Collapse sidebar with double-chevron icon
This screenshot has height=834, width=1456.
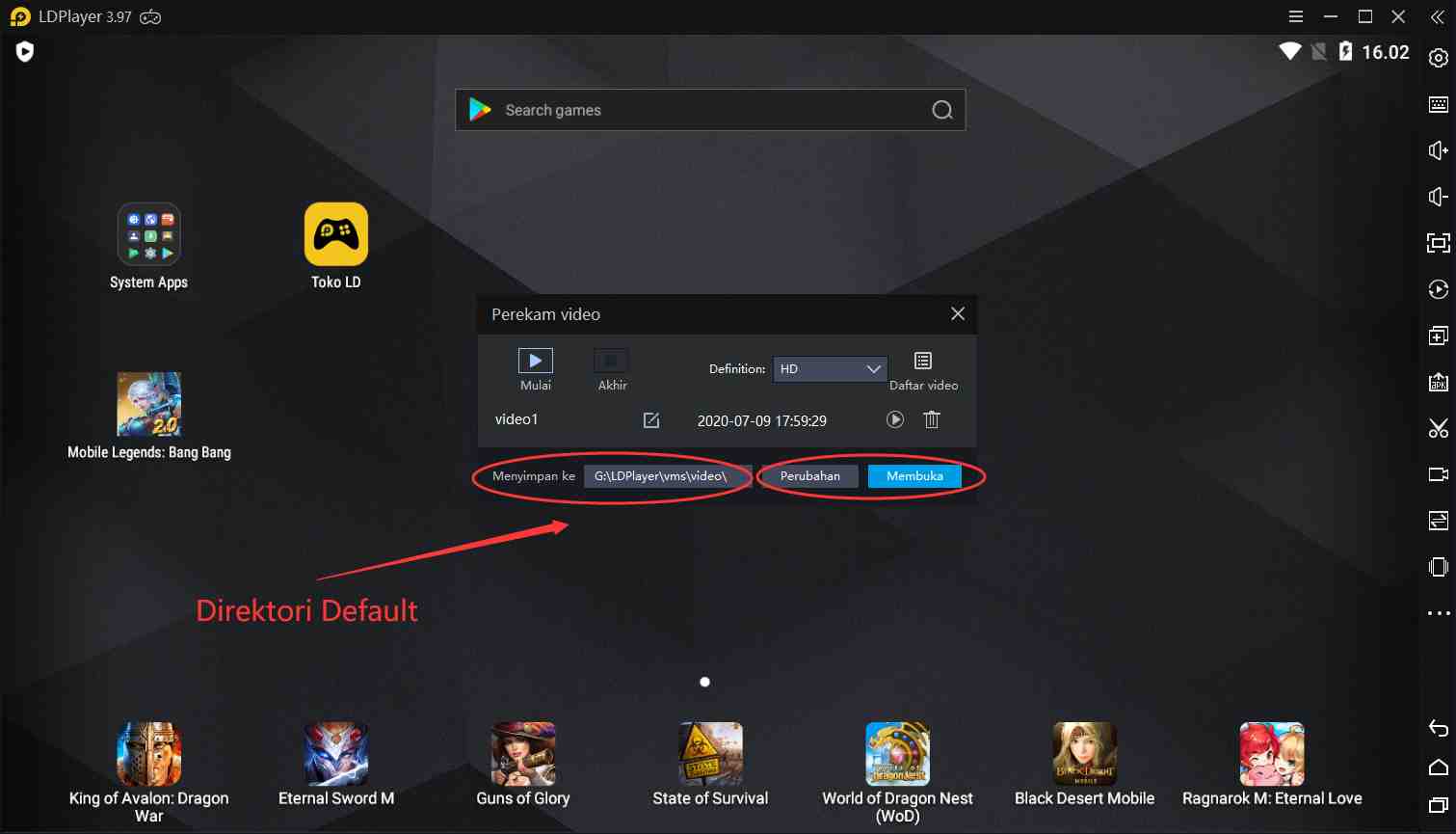point(1437,17)
